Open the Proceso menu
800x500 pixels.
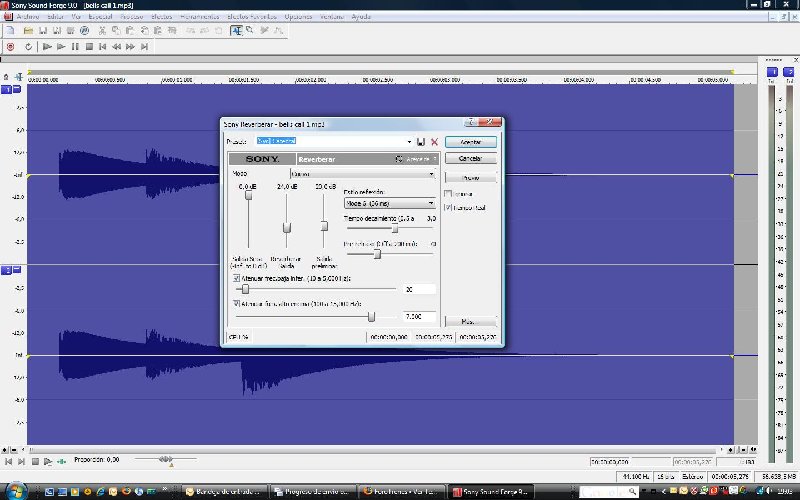(132, 17)
